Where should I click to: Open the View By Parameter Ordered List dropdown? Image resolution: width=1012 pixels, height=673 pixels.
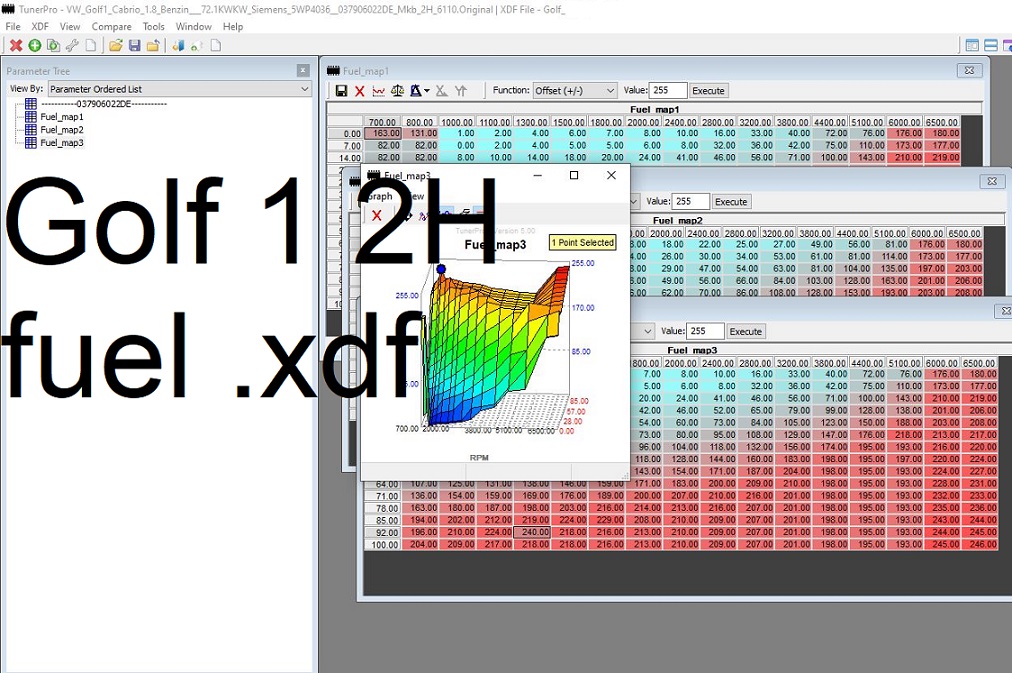(x=180, y=89)
